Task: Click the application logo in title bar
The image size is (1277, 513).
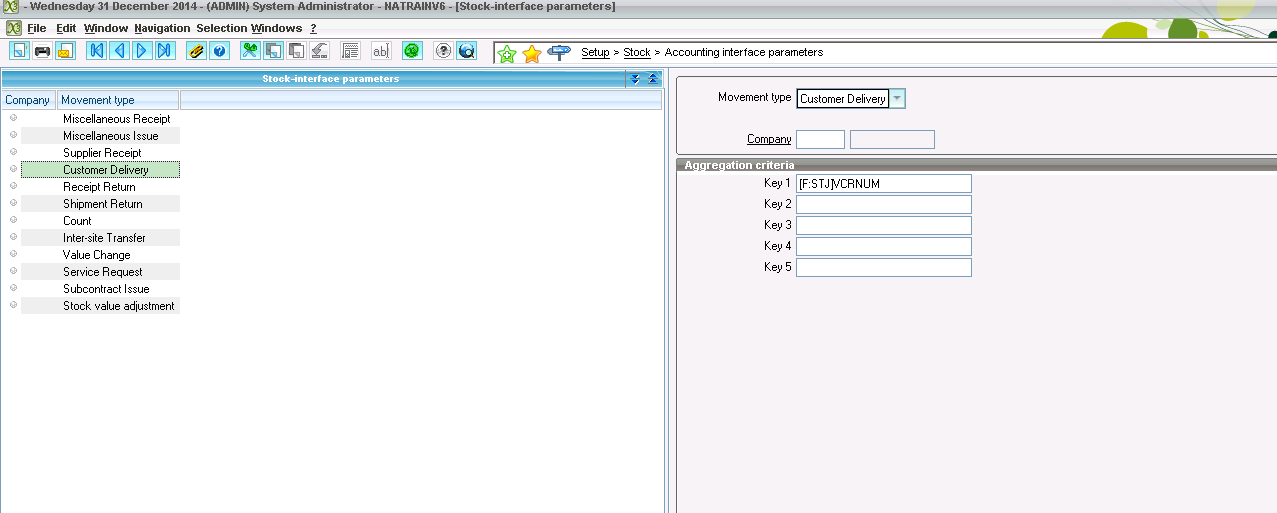Action: [x=10, y=6]
